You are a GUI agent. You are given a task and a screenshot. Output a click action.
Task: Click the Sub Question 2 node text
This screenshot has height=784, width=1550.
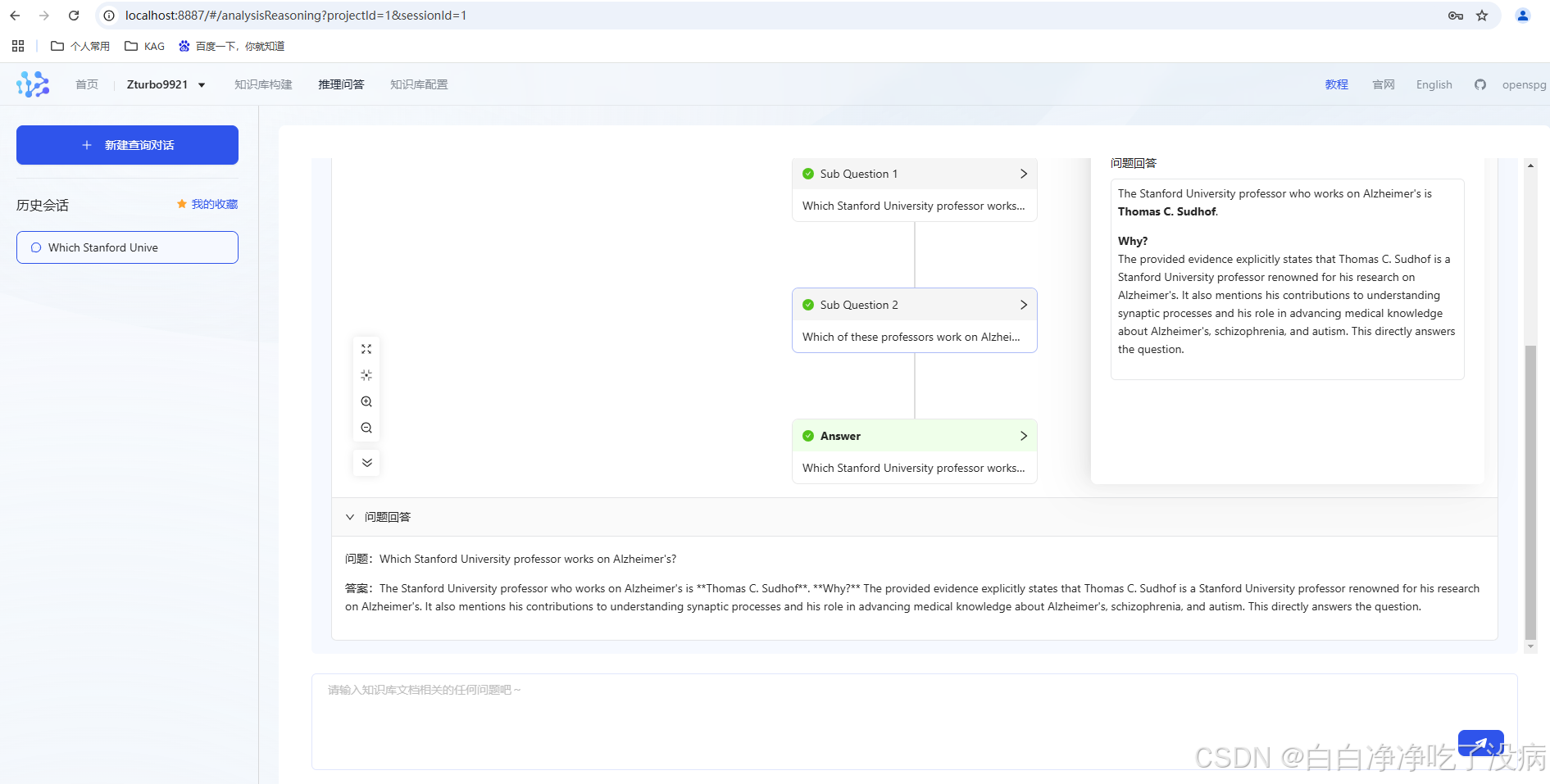pyautogui.click(x=911, y=337)
